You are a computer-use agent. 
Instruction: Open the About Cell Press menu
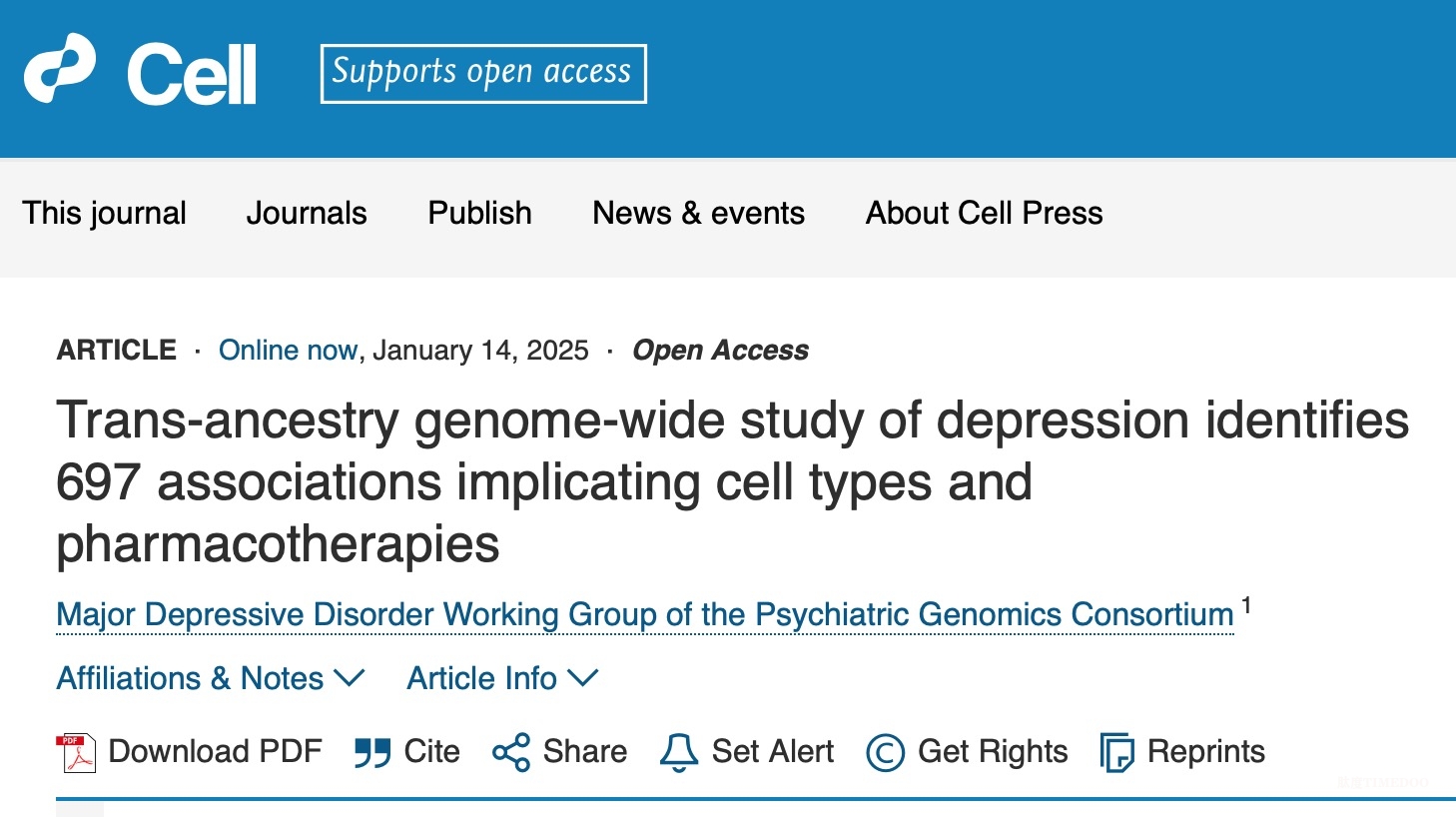(x=984, y=213)
